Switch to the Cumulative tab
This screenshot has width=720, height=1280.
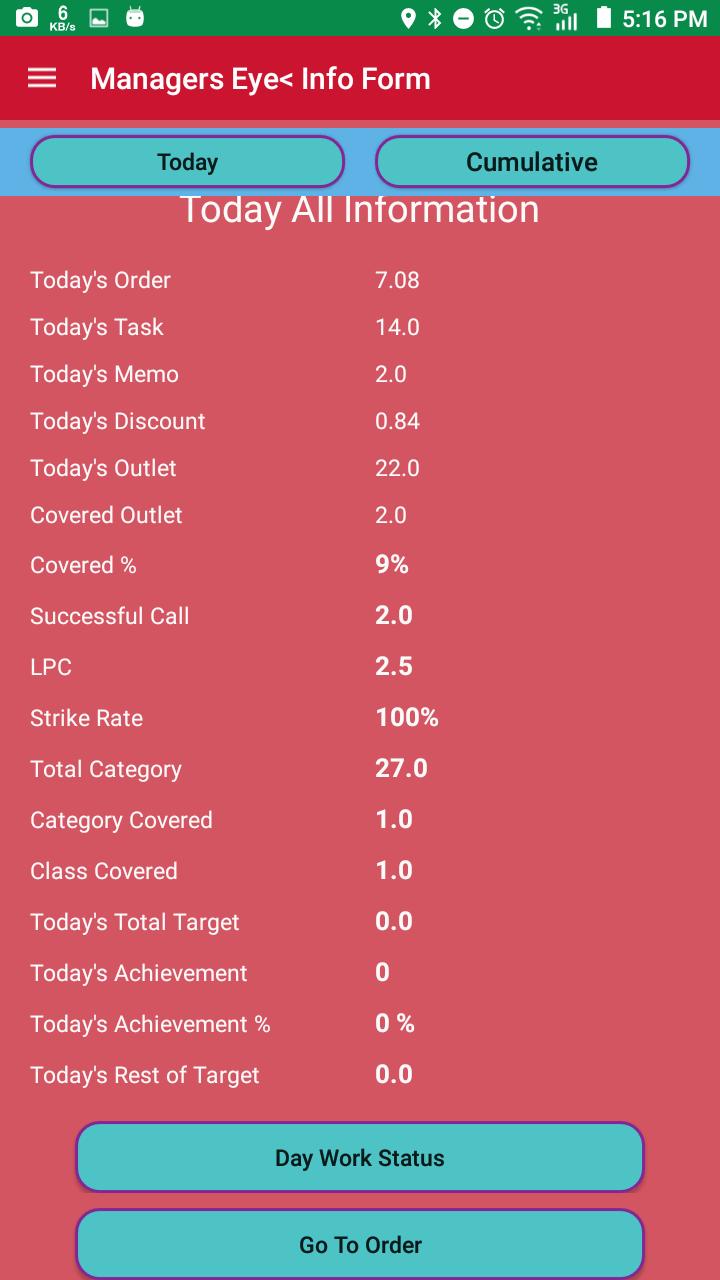532,162
